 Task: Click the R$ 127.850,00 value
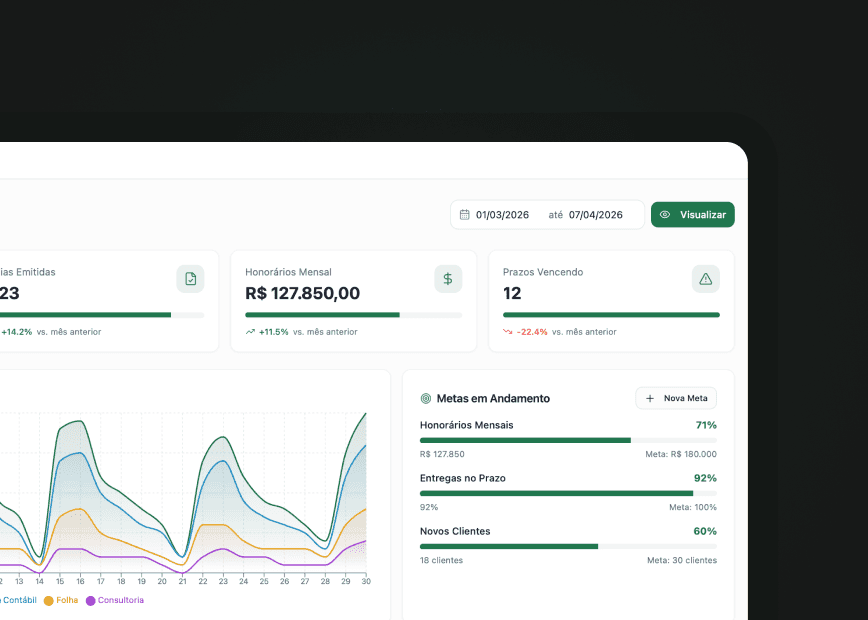coord(302,293)
